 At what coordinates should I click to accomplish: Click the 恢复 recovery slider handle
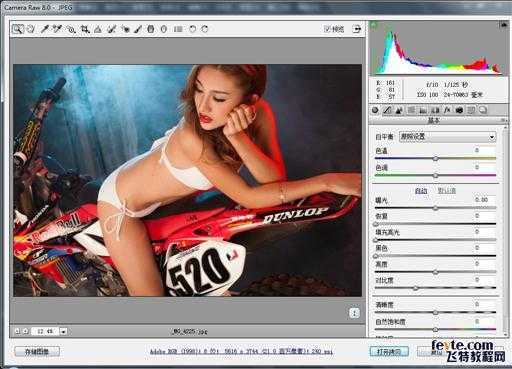tap(376, 224)
